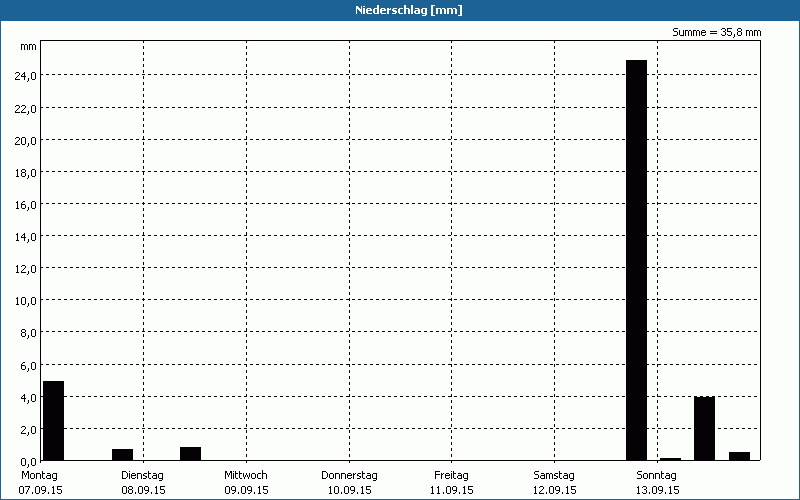Click the date 07.09.15
800x500 pixels.
point(40,491)
